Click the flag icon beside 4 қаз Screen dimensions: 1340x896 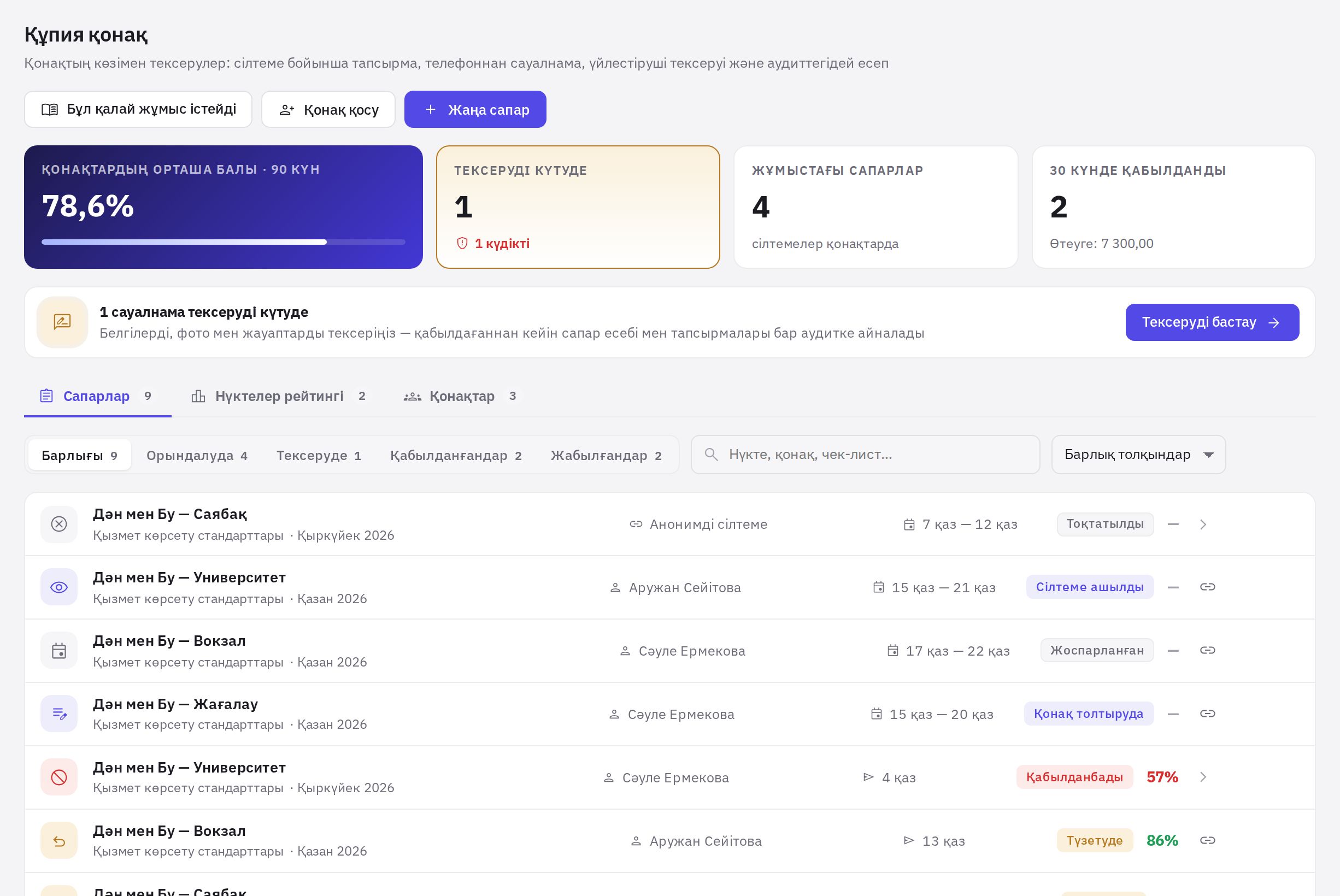(x=868, y=777)
